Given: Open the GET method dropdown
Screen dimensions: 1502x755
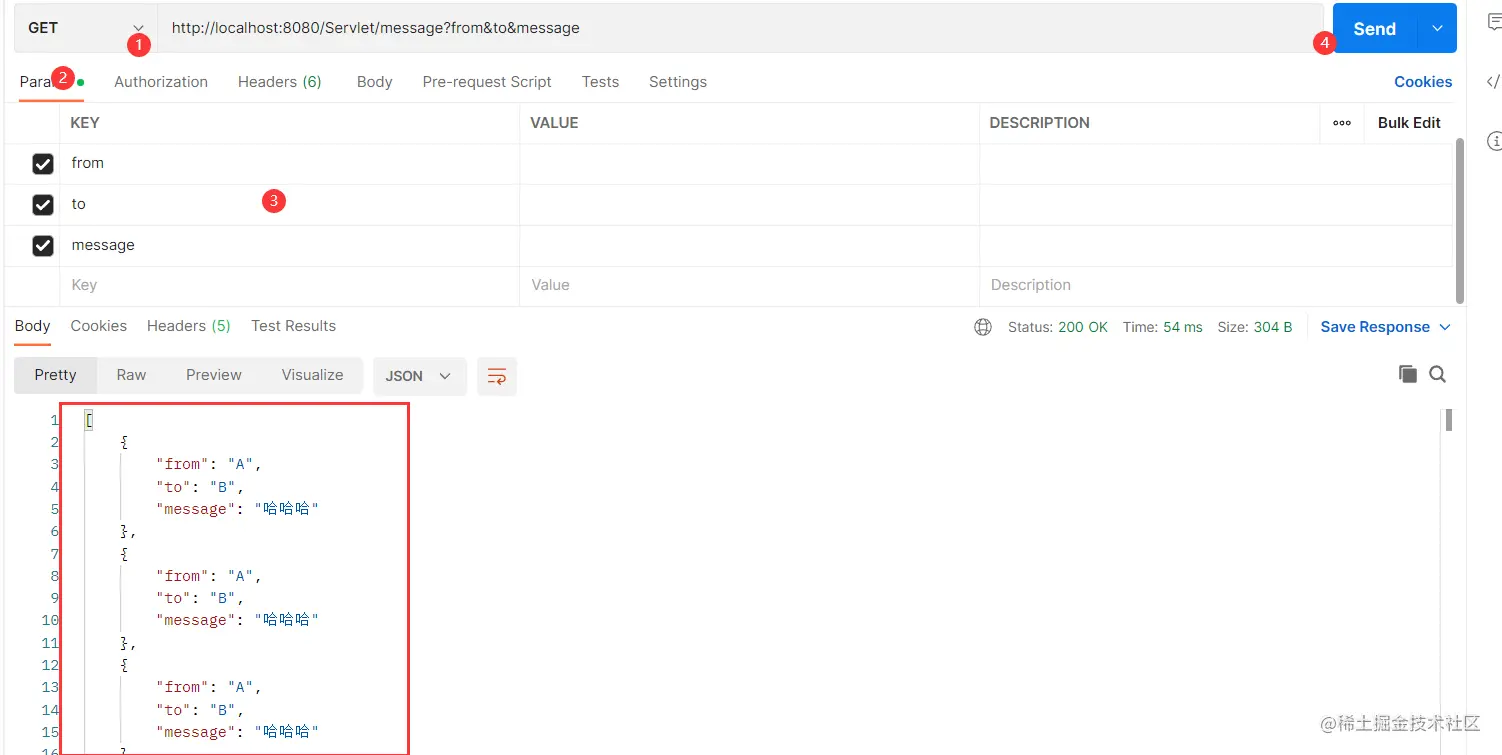Looking at the screenshot, I should pyautogui.click(x=85, y=28).
